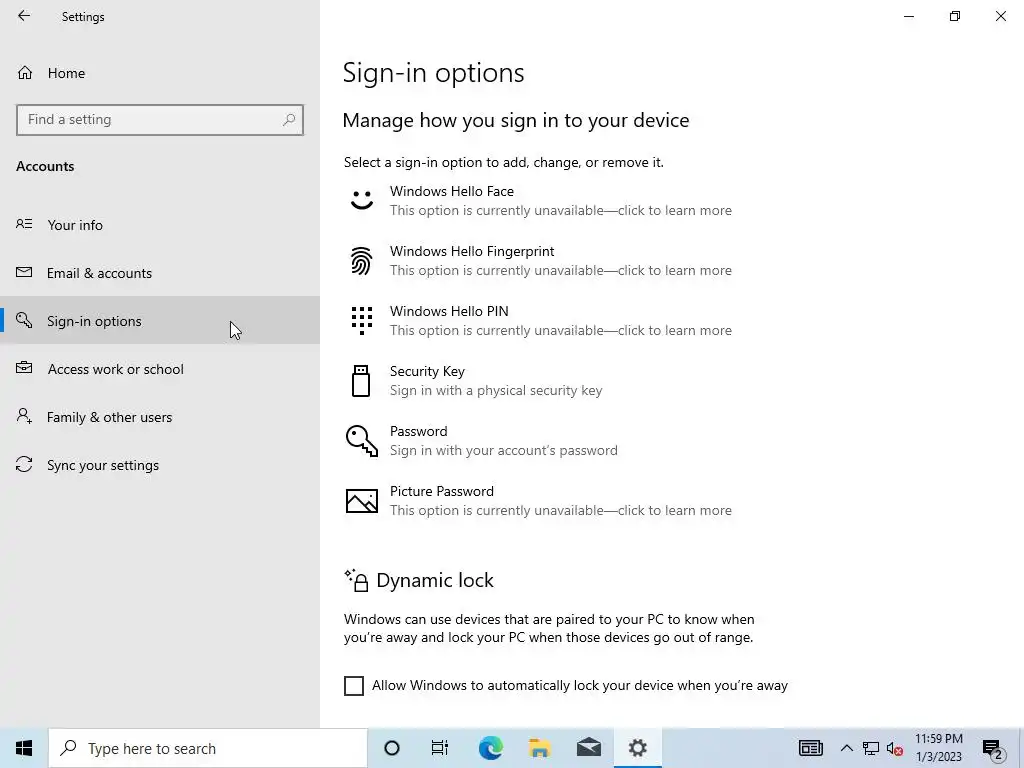
Task: Click the Your info person-card icon
Action: coord(24,224)
